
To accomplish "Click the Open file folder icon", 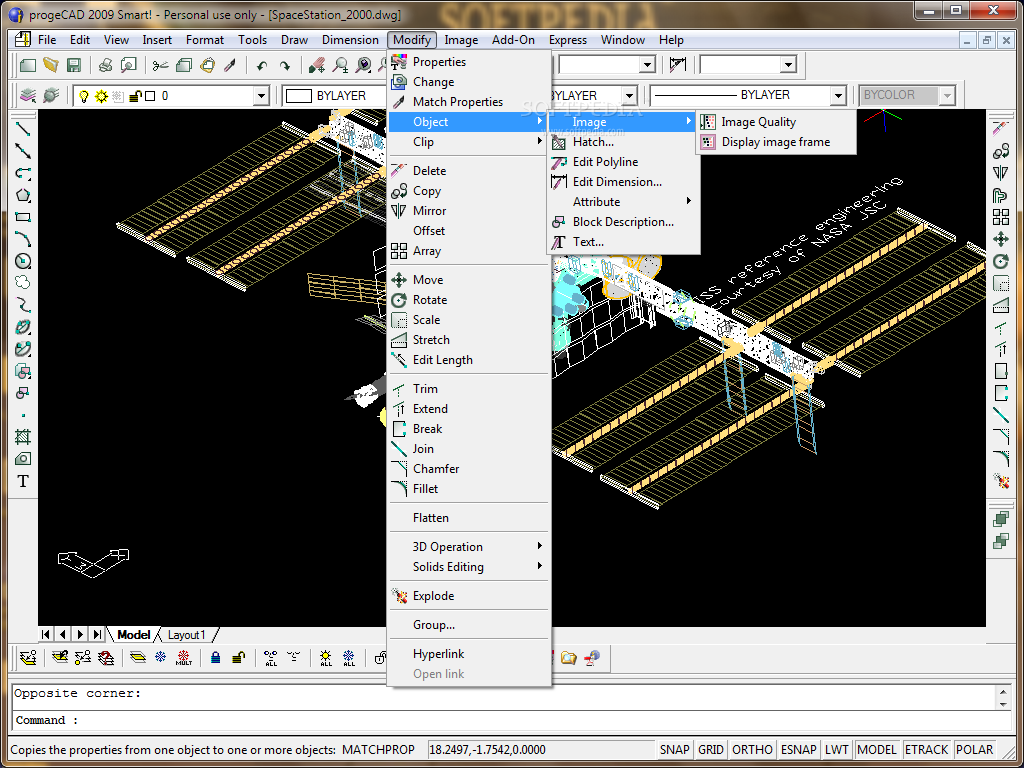I will pyautogui.click(x=50, y=65).
